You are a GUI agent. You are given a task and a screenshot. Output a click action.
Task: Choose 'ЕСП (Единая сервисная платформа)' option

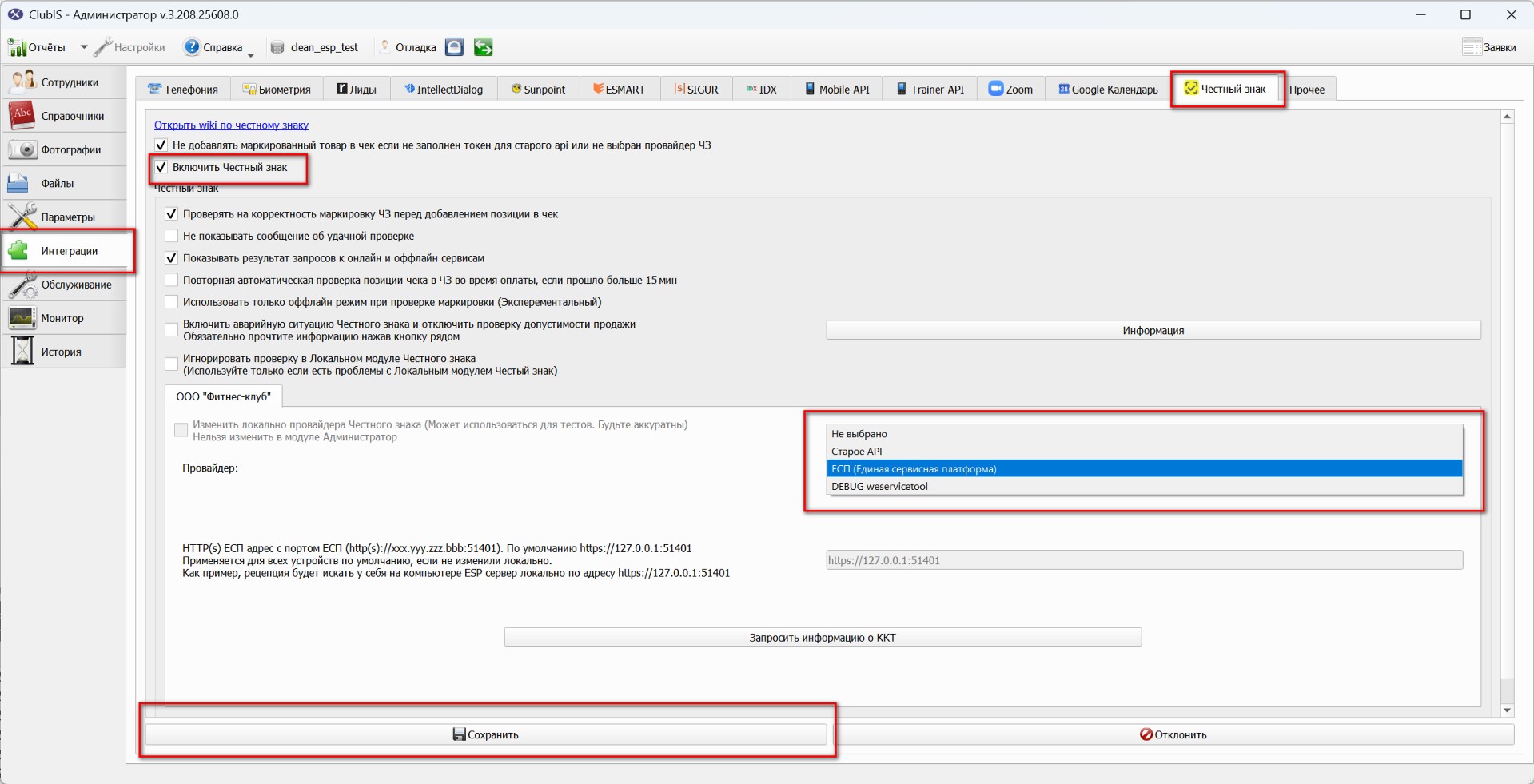[x=1145, y=469]
